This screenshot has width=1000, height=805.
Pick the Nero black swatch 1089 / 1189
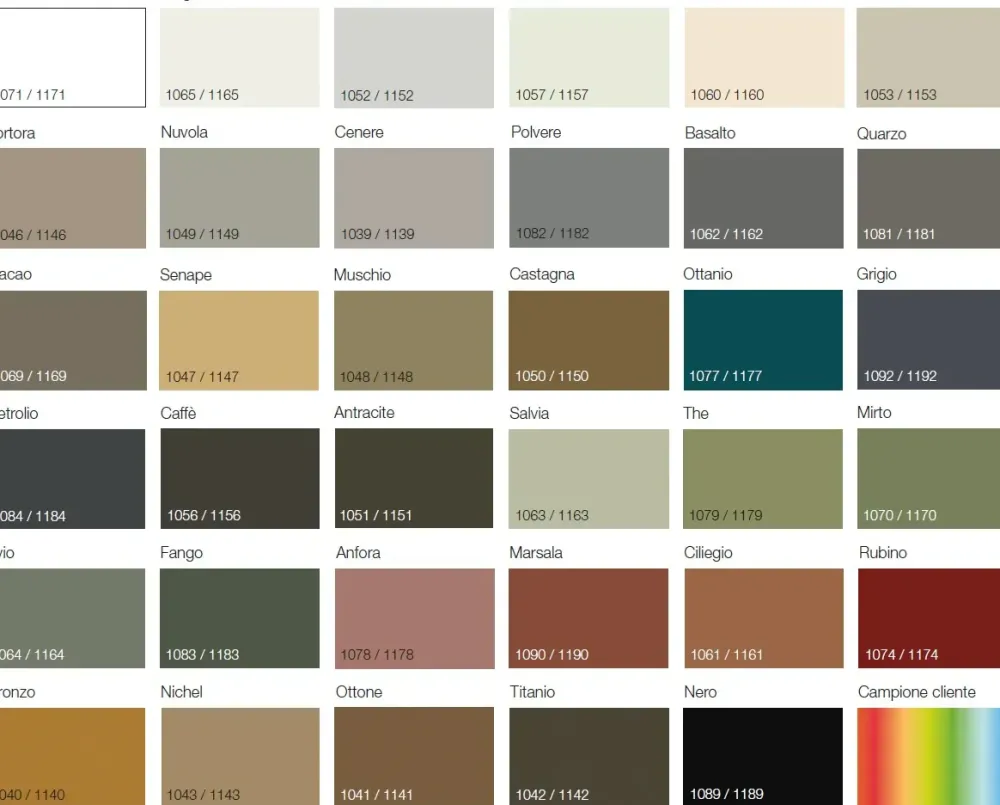763,756
